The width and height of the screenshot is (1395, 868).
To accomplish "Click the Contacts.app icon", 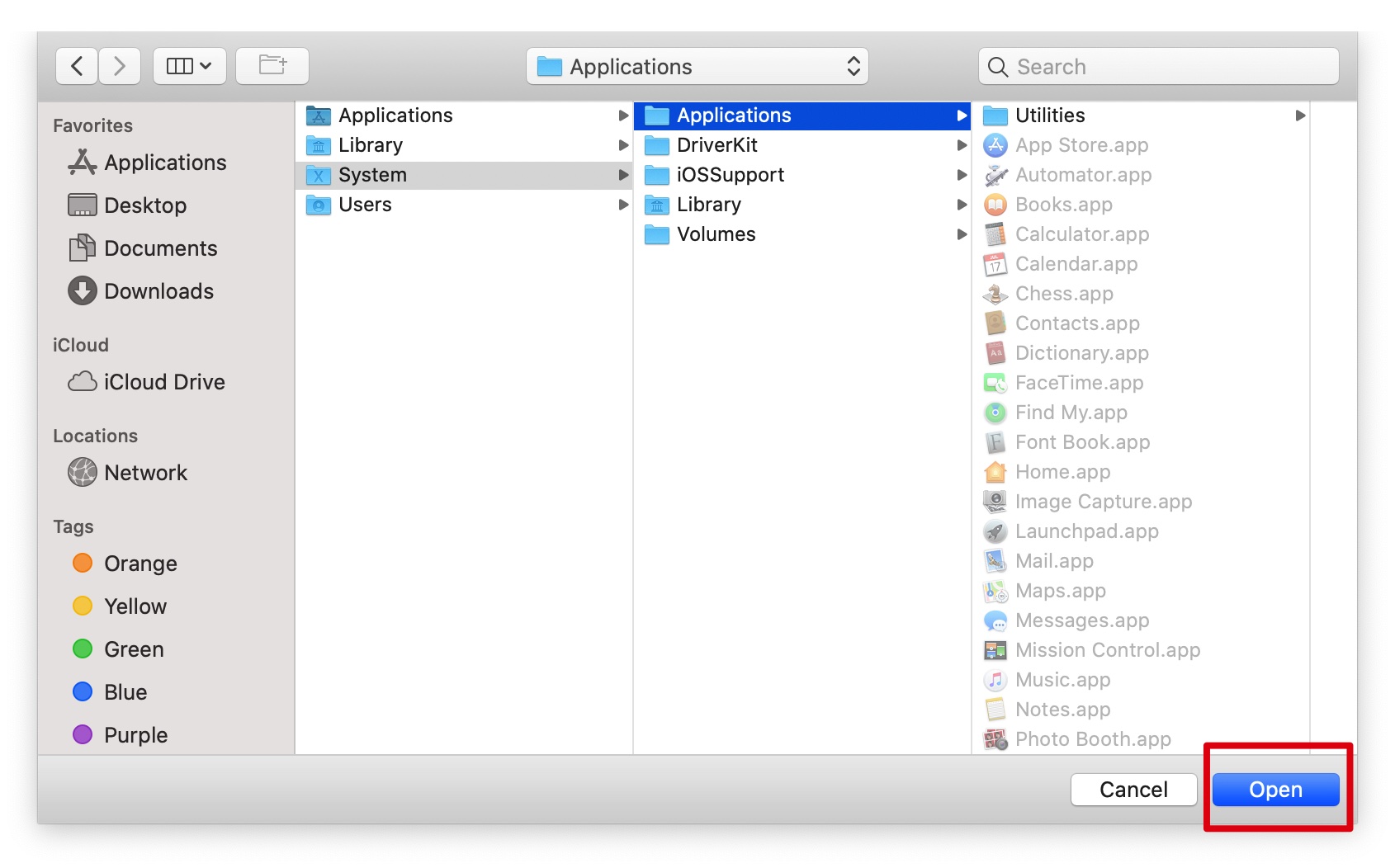I will tap(995, 323).
